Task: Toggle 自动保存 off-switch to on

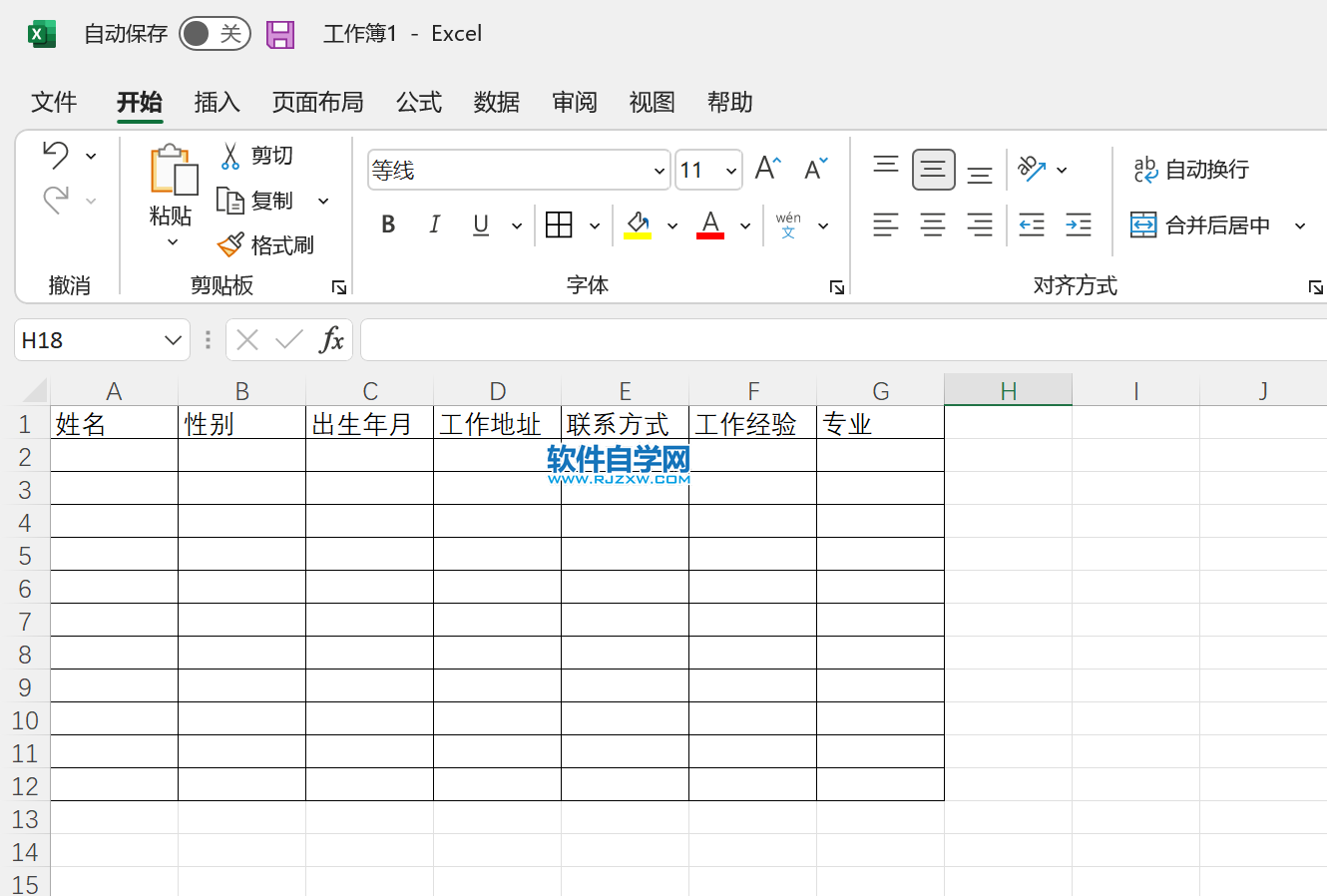Action: coord(215,33)
